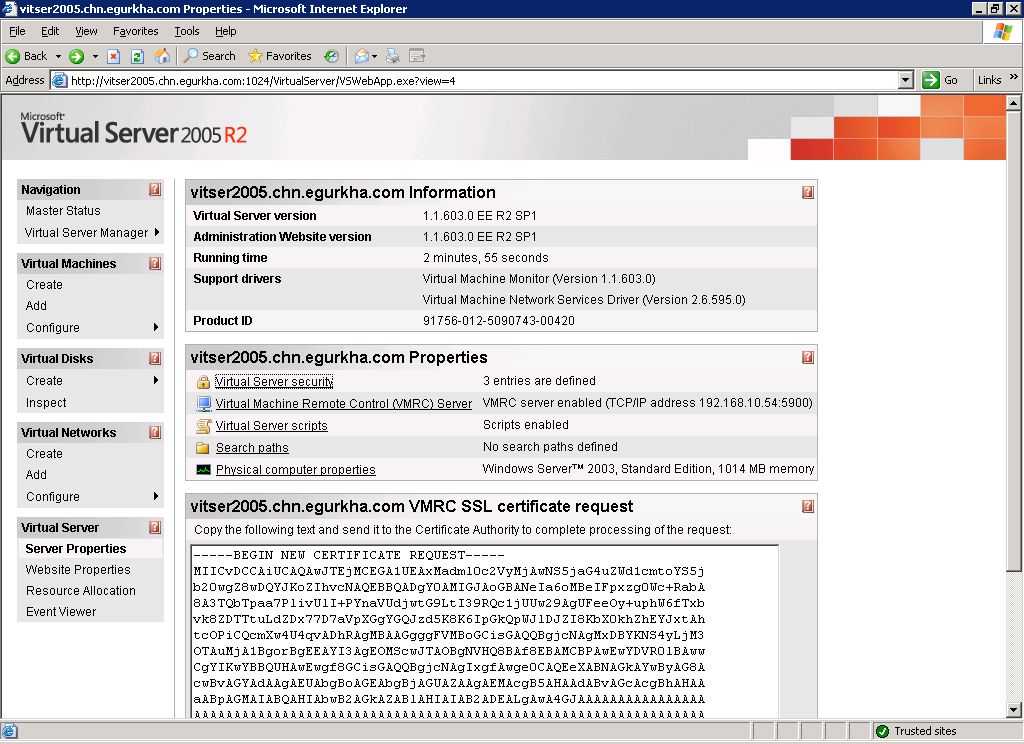
Task: Click the scroll icon beside Virtual Server scripts
Action: click(x=204, y=426)
